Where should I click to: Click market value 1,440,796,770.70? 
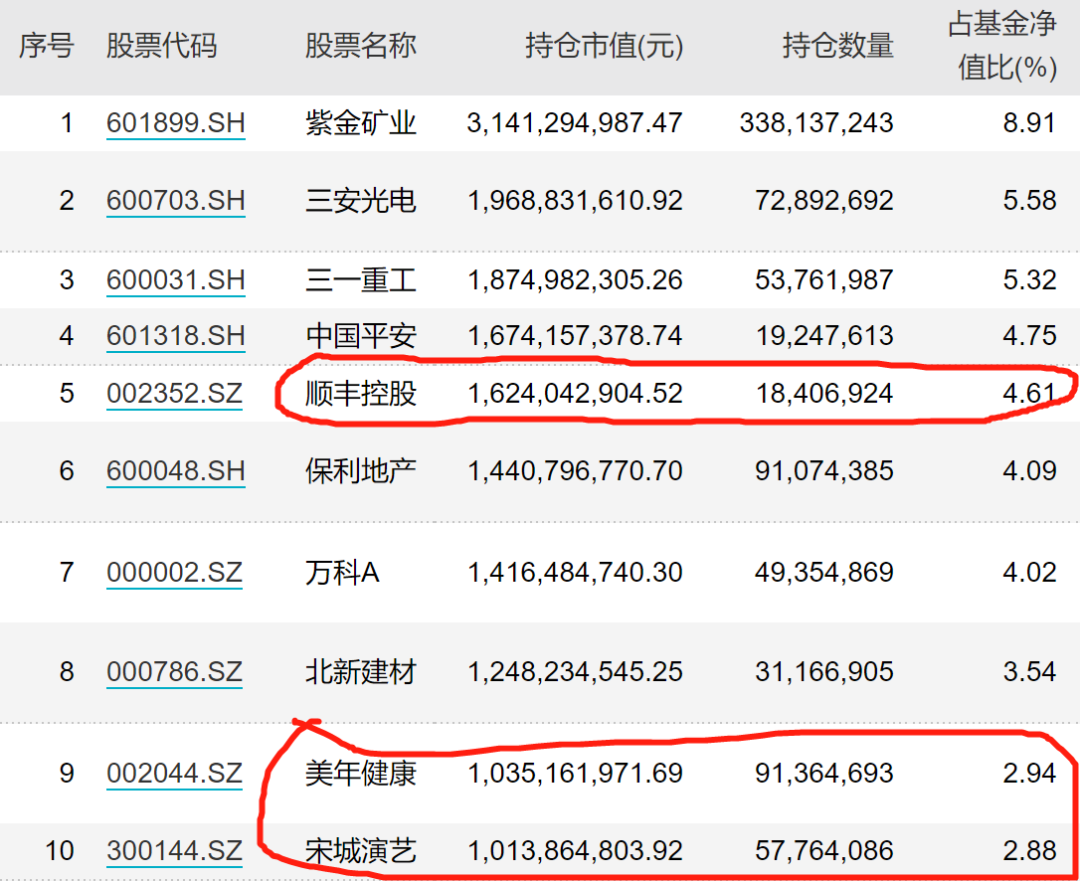click(x=575, y=471)
